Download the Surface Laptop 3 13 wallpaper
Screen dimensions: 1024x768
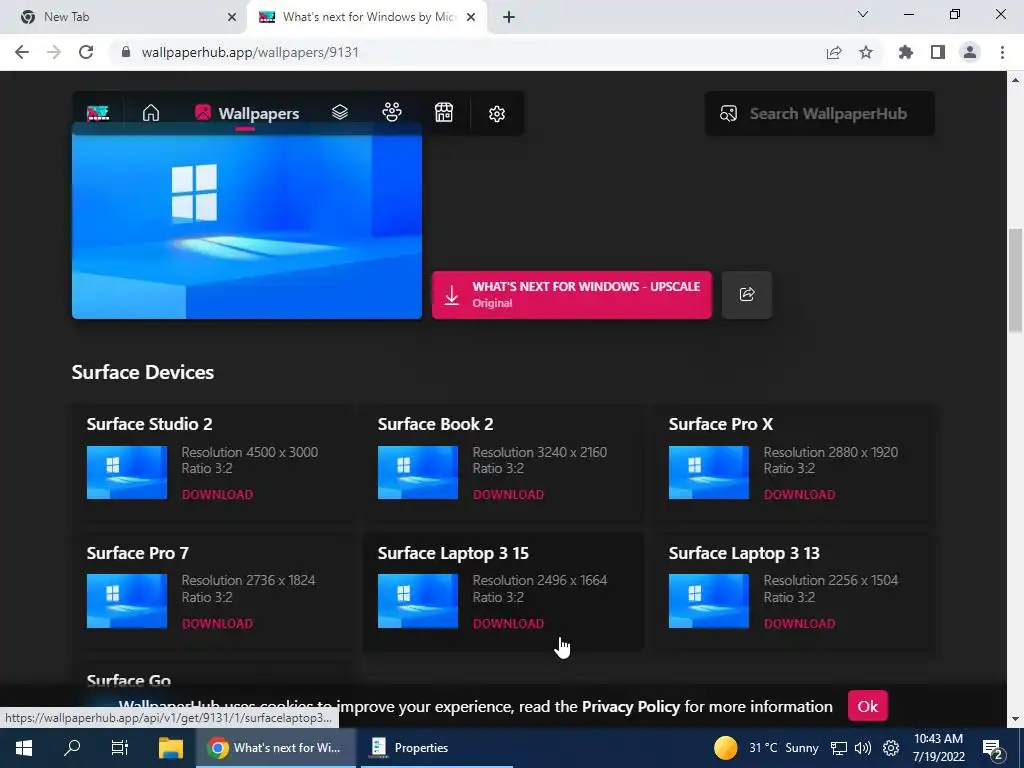click(799, 623)
